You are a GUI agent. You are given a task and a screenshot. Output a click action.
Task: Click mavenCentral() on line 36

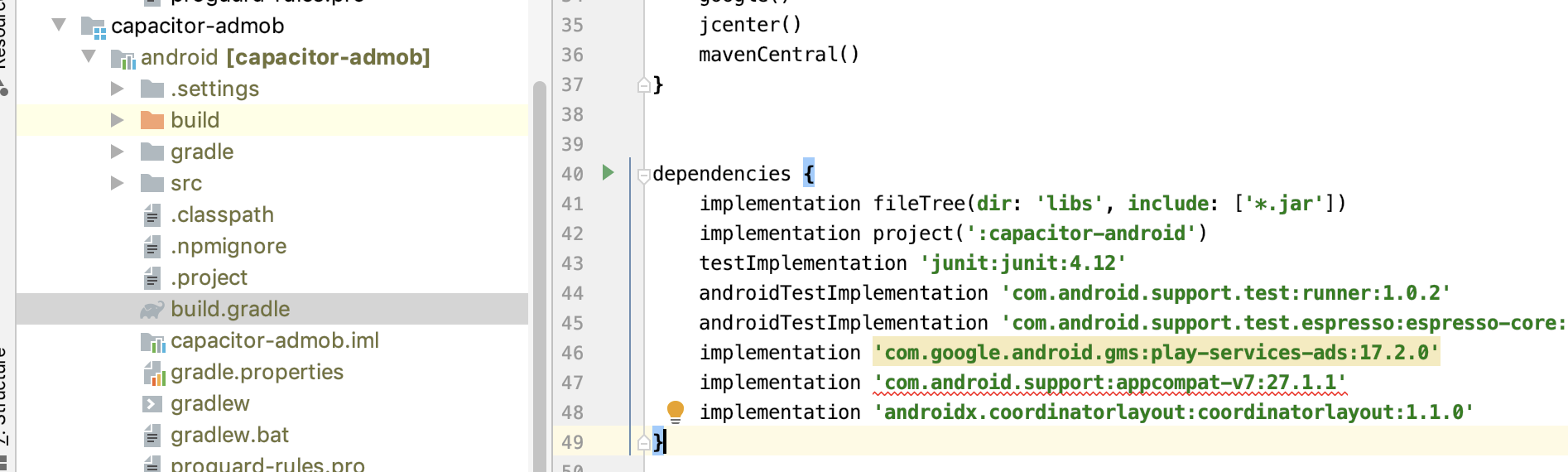pos(779,55)
